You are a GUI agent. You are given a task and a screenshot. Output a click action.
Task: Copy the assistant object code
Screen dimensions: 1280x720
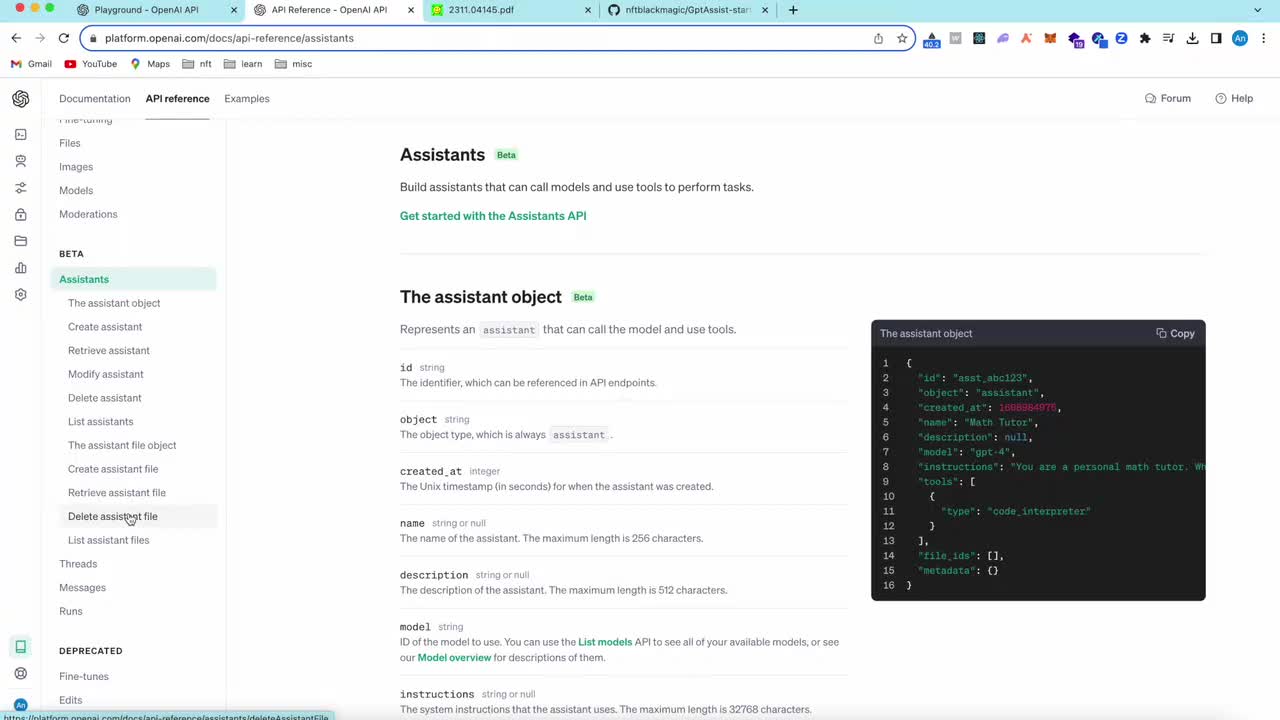(1175, 334)
